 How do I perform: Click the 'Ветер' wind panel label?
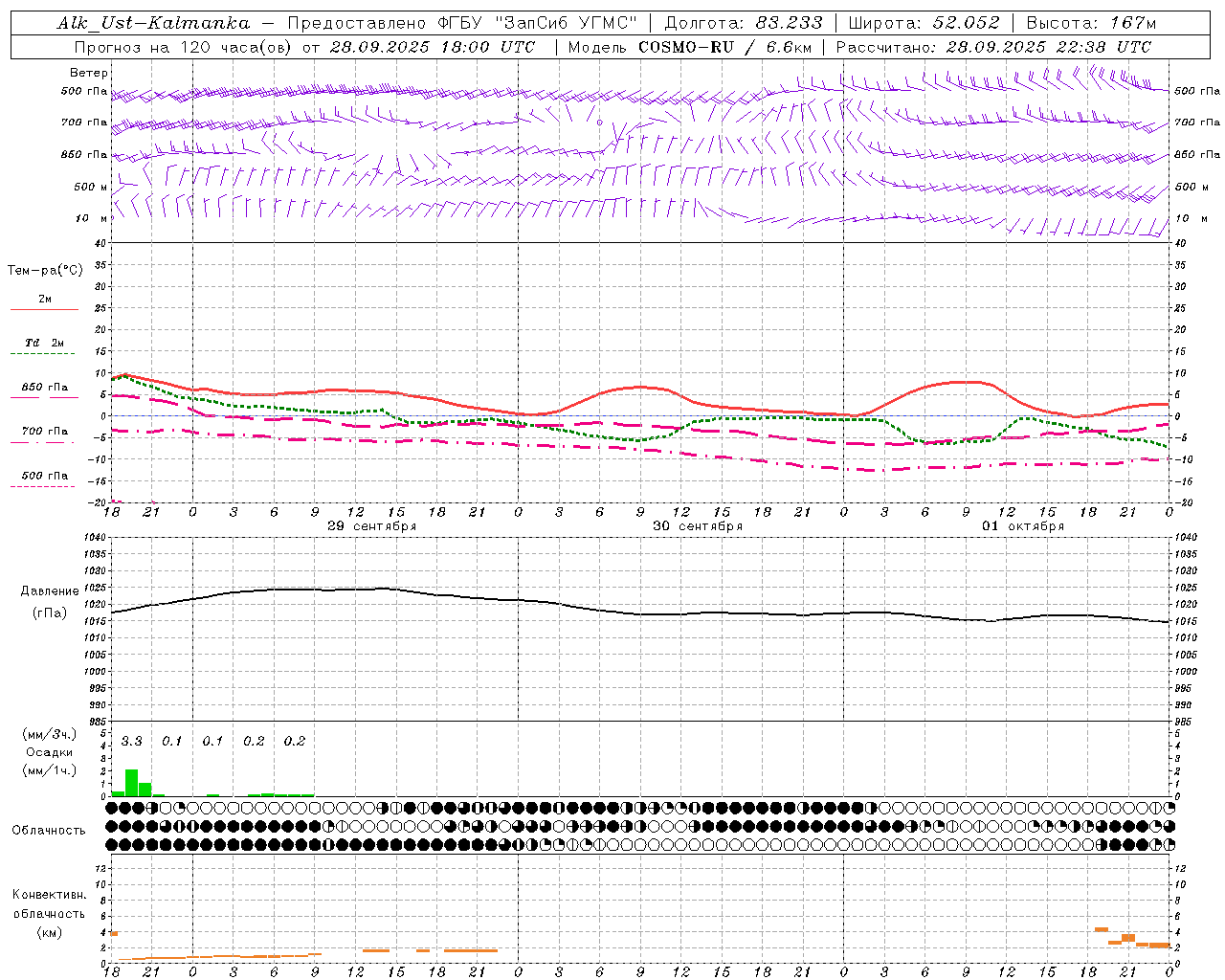[89, 73]
